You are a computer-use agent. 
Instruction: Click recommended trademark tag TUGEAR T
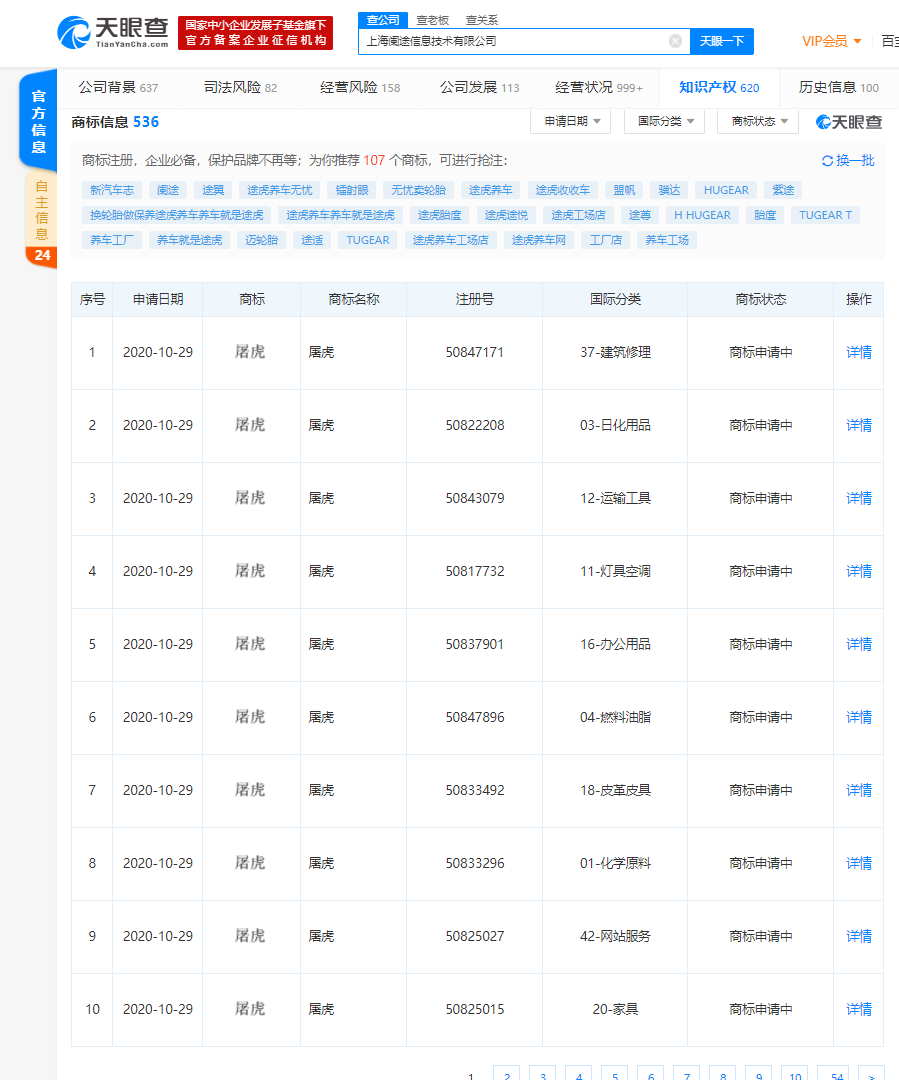point(825,215)
